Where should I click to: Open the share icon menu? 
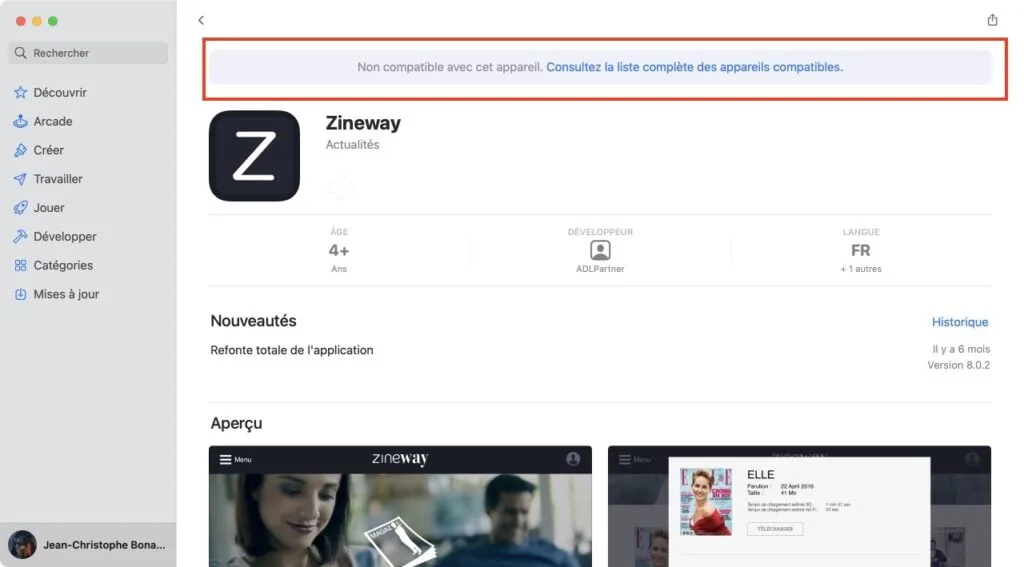[x=992, y=20]
